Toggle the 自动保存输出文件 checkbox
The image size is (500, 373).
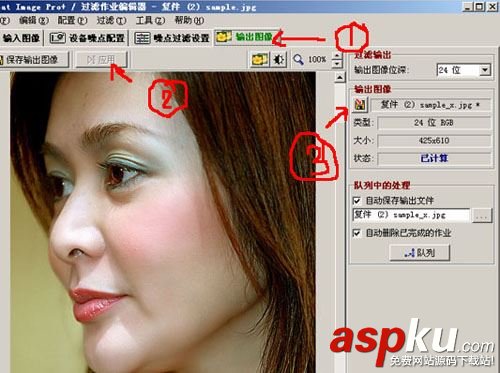click(x=357, y=201)
